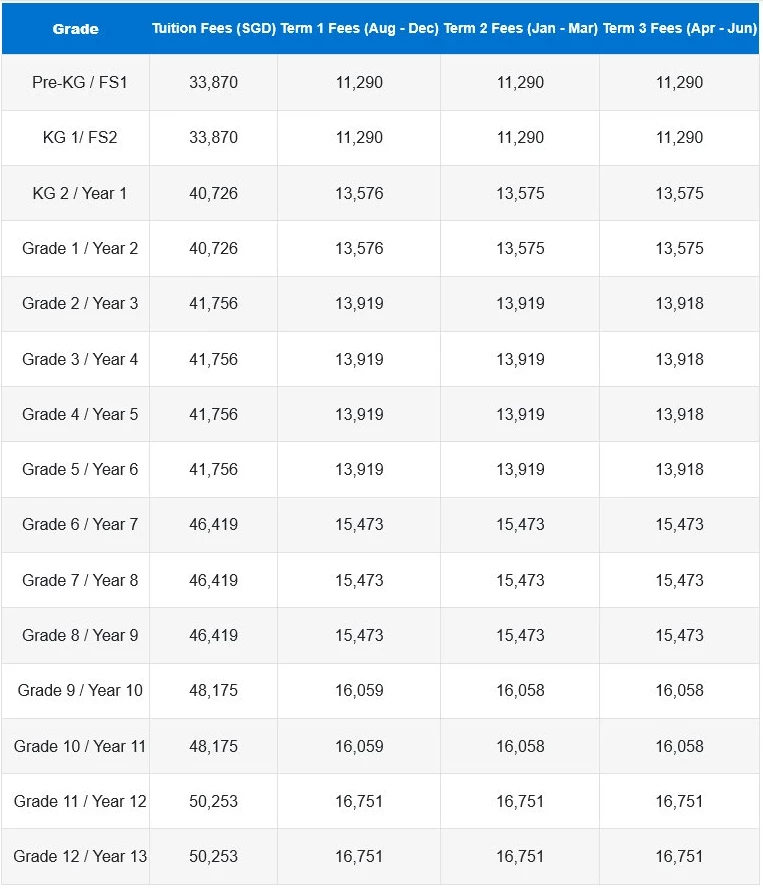The image size is (763, 889).
Task: Select the Pre-KG / FS1 row label
Action: 80,83
